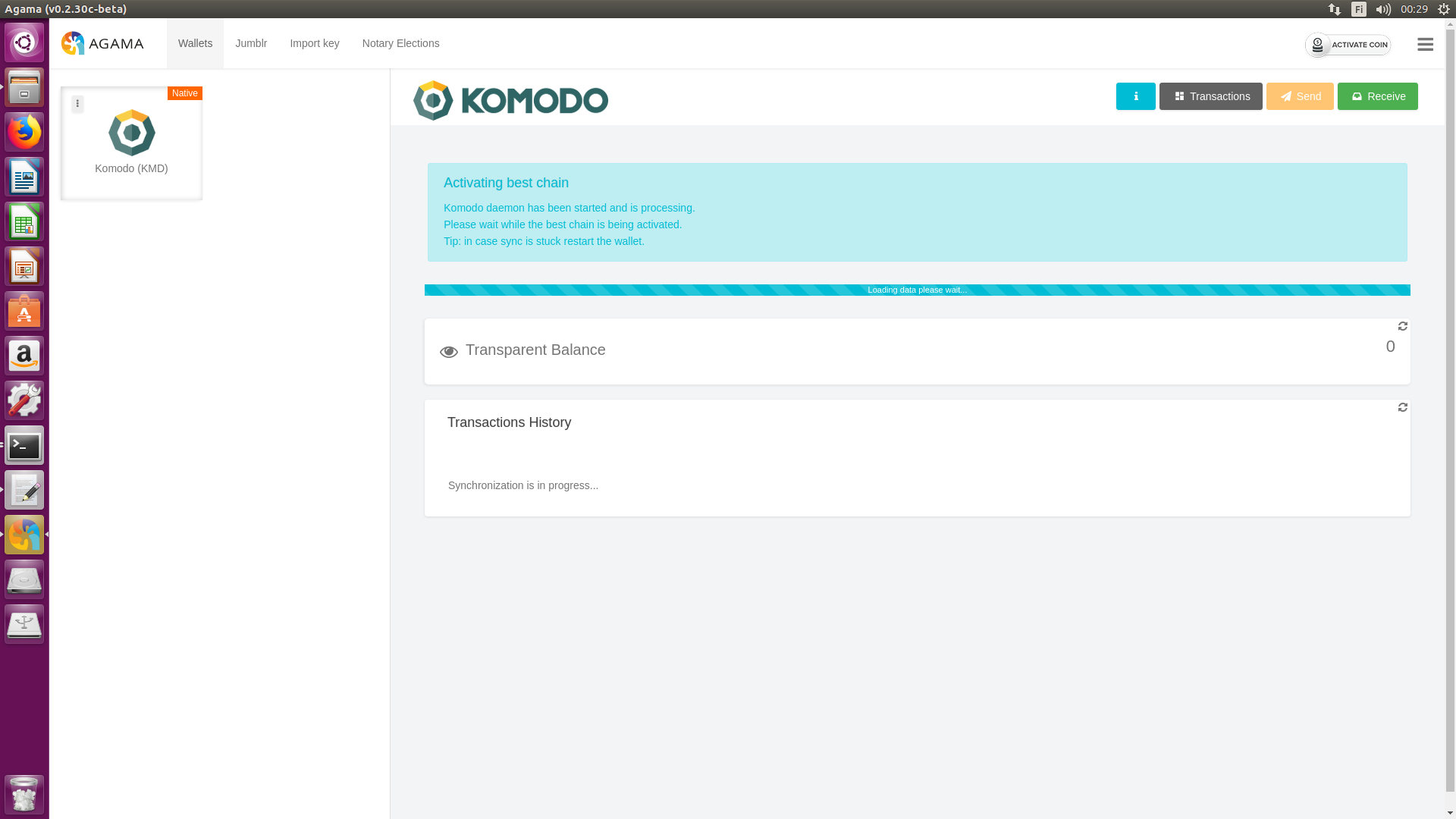Open the Import key tab

pyautogui.click(x=314, y=43)
